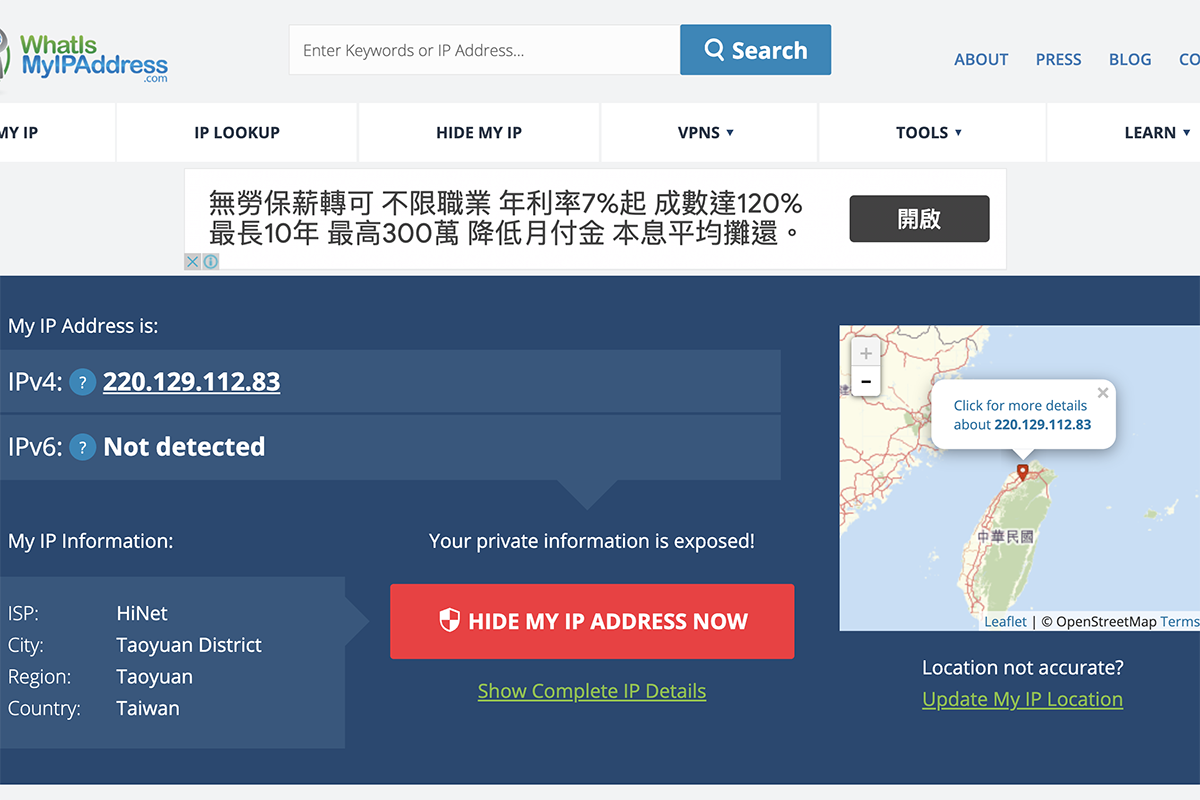
Task: Expand the LEARN dropdown menu
Action: 1155,132
